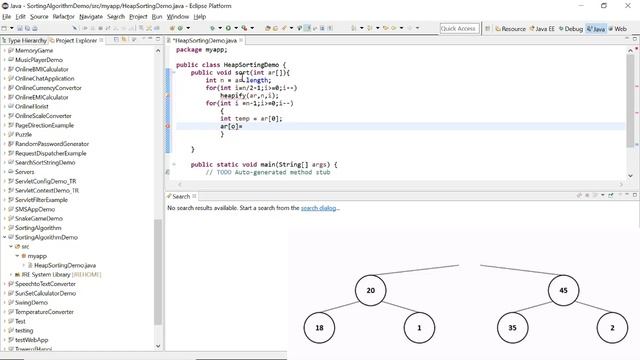Open the New wizard dropdown arrow
The height and width of the screenshot is (360, 640).
point(11,28)
